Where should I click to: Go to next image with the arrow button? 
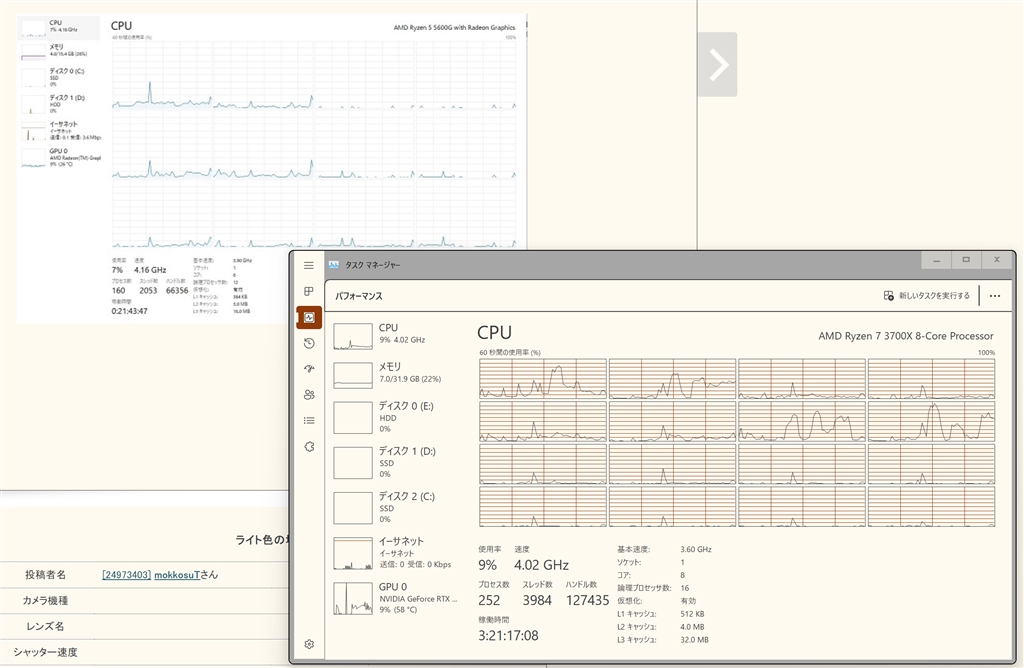pos(718,65)
